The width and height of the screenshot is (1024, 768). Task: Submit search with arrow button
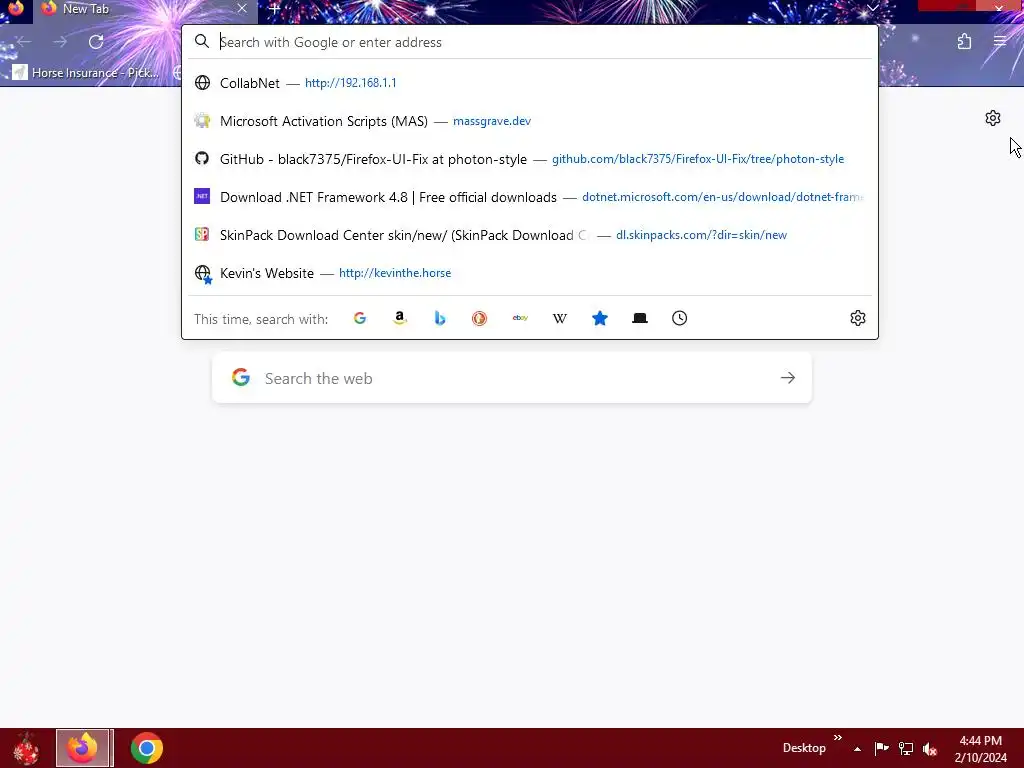[x=788, y=378]
